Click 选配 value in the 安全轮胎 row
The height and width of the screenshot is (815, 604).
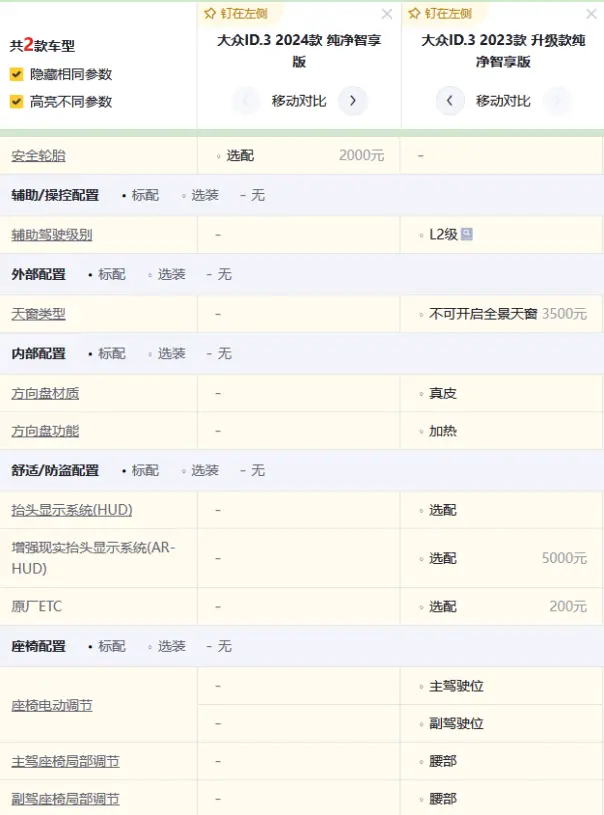click(240, 155)
